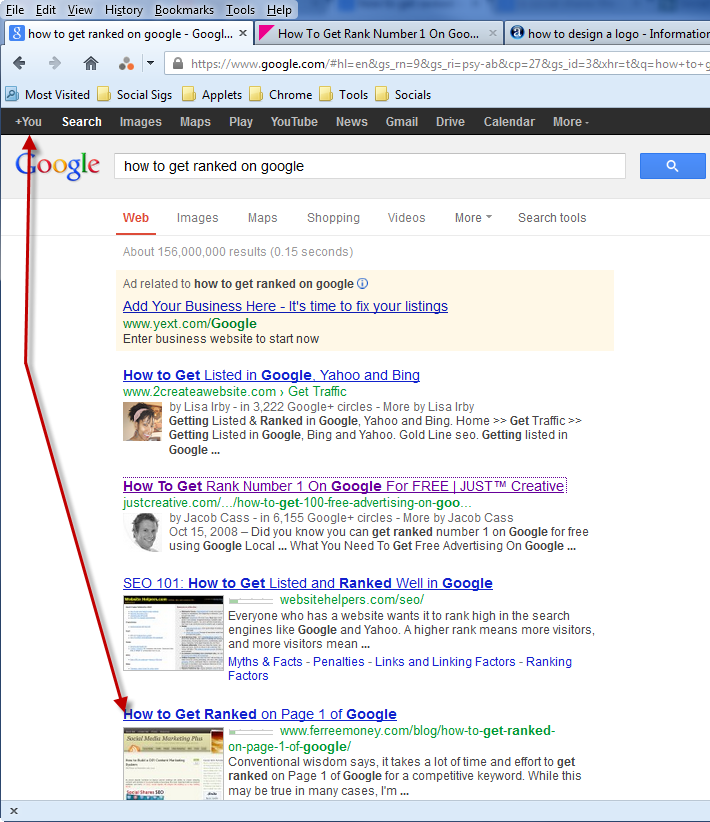This screenshot has height=822, width=710.
Task: Click Search in Google black bar
Action: coord(82,122)
